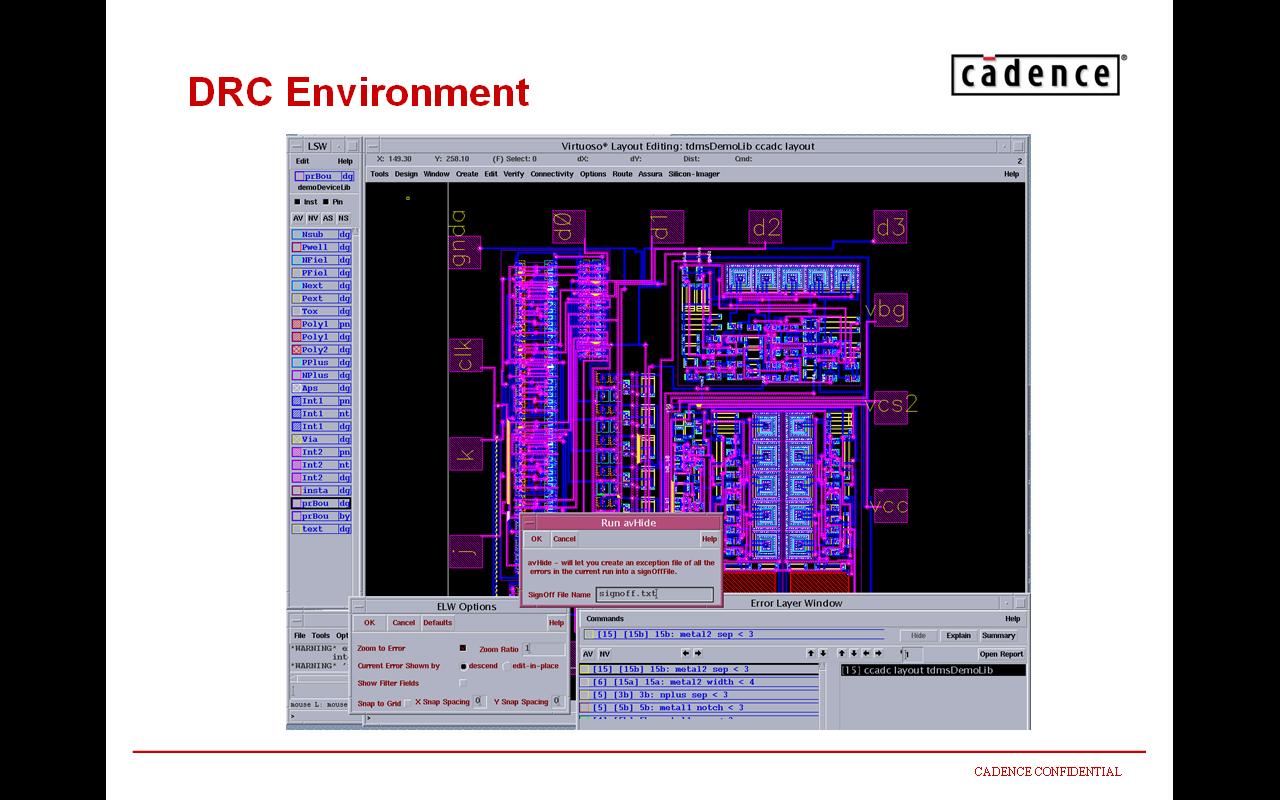Click AV button in the LSW panel
Viewport: 1280px width, 800px height.
point(298,218)
